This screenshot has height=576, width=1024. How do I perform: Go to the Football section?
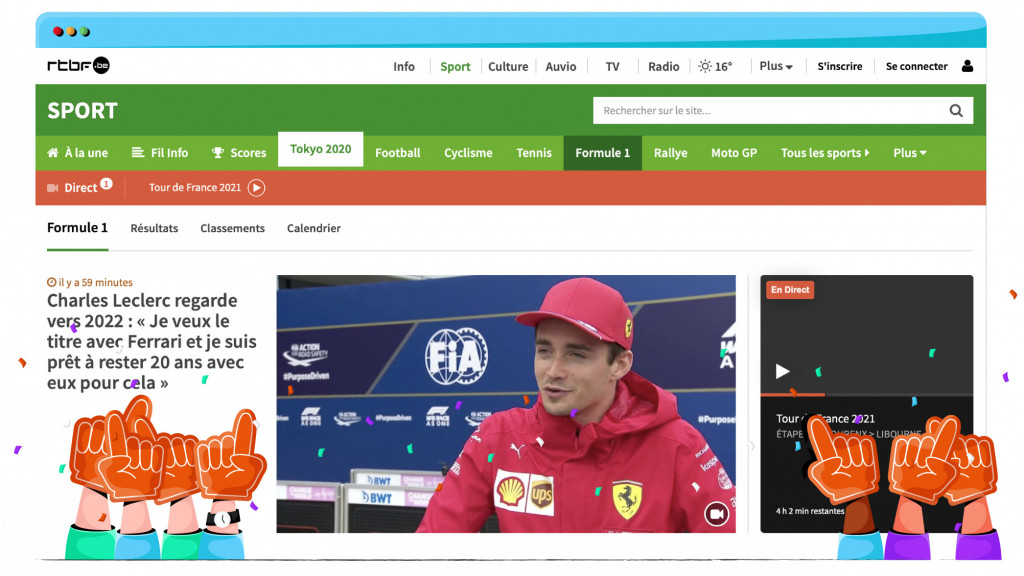398,153
